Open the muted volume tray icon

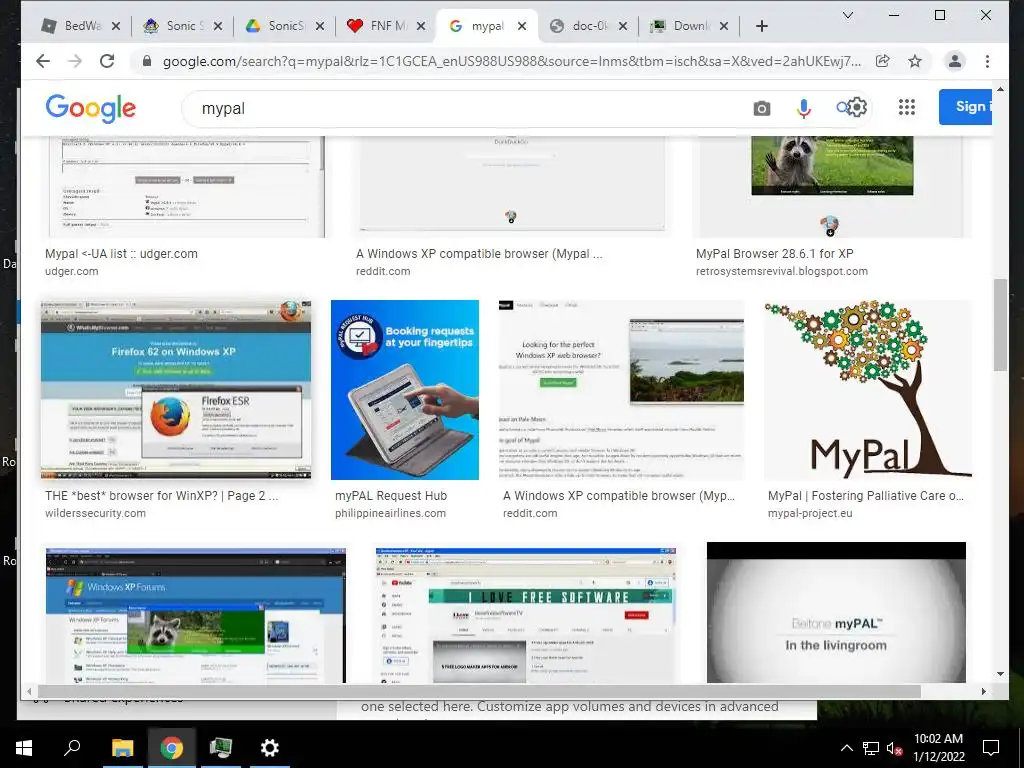click(894, 748)
